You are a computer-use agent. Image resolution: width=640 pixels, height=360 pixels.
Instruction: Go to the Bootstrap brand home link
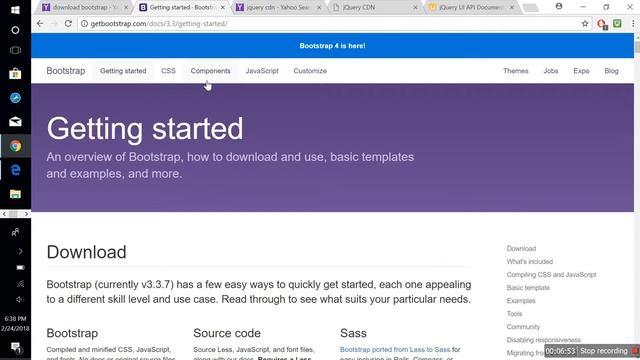coord(66,71)
